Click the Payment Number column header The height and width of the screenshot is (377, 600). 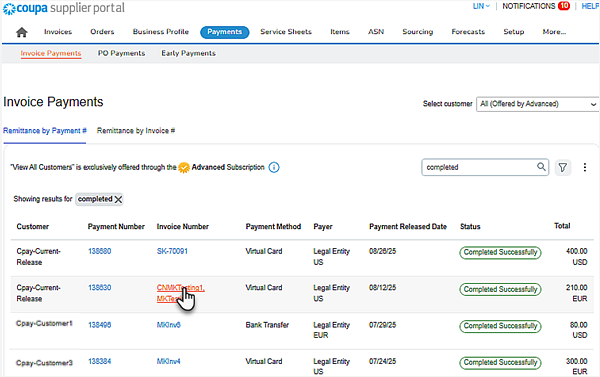click(x=116, y=227)
